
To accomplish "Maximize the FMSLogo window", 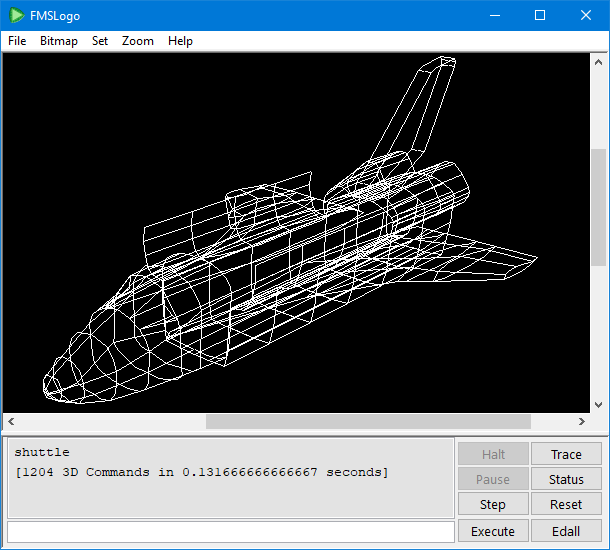I will click(x=540, y=15).
